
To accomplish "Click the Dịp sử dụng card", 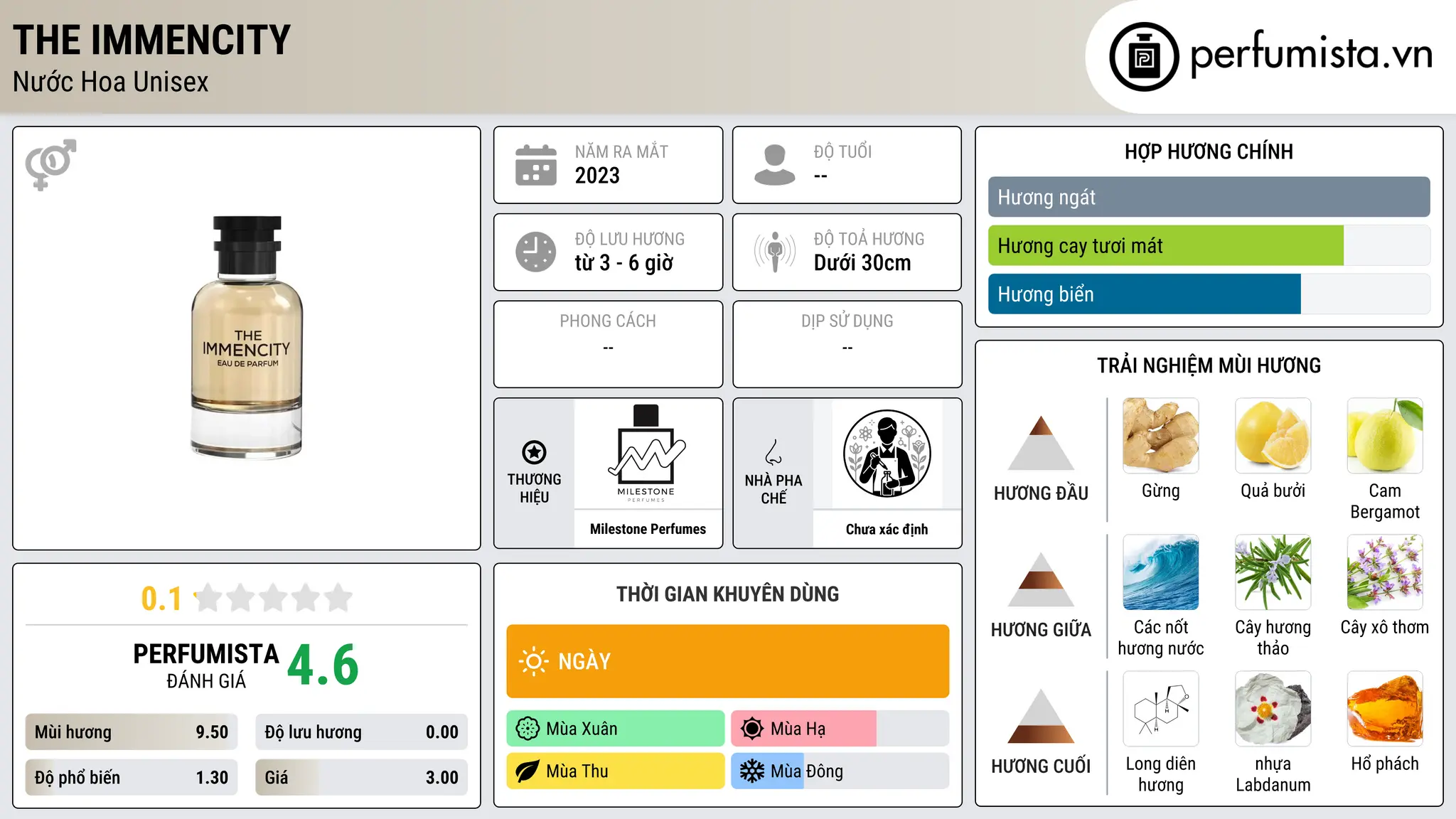I will click(x=847, y=344).
